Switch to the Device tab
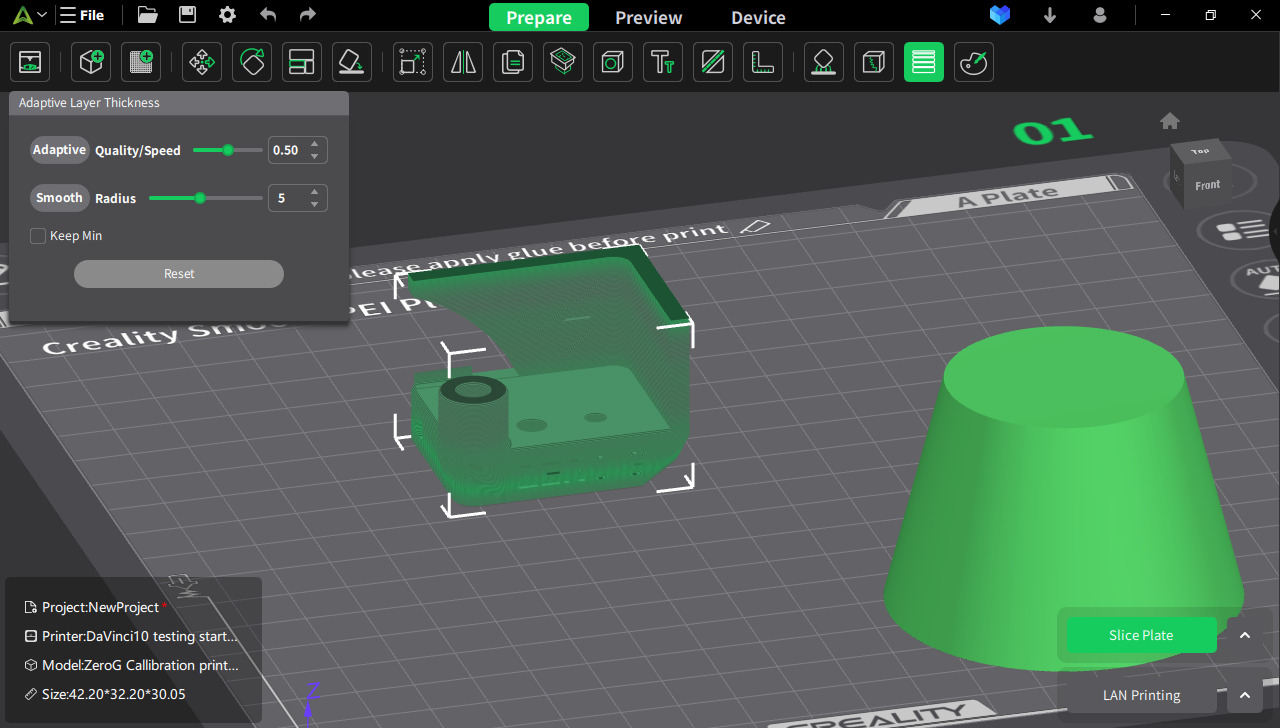1280x728 pixels. coord(758,17)
